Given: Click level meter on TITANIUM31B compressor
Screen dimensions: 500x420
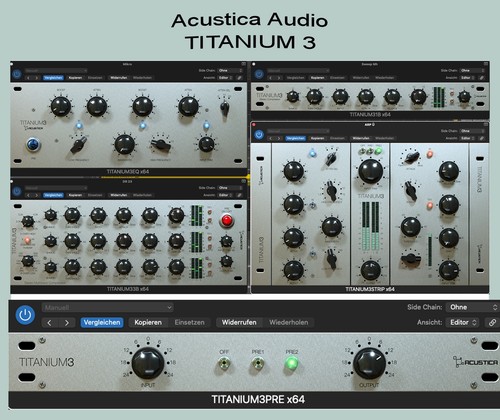Looking at the screenshot, I should point(439,97).
